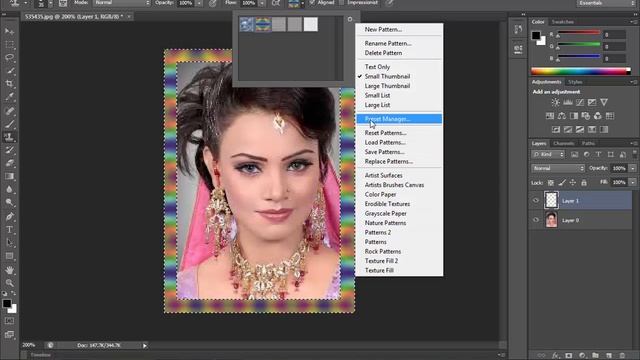Add a Vibrance adjustment

(x=604, y=102)
